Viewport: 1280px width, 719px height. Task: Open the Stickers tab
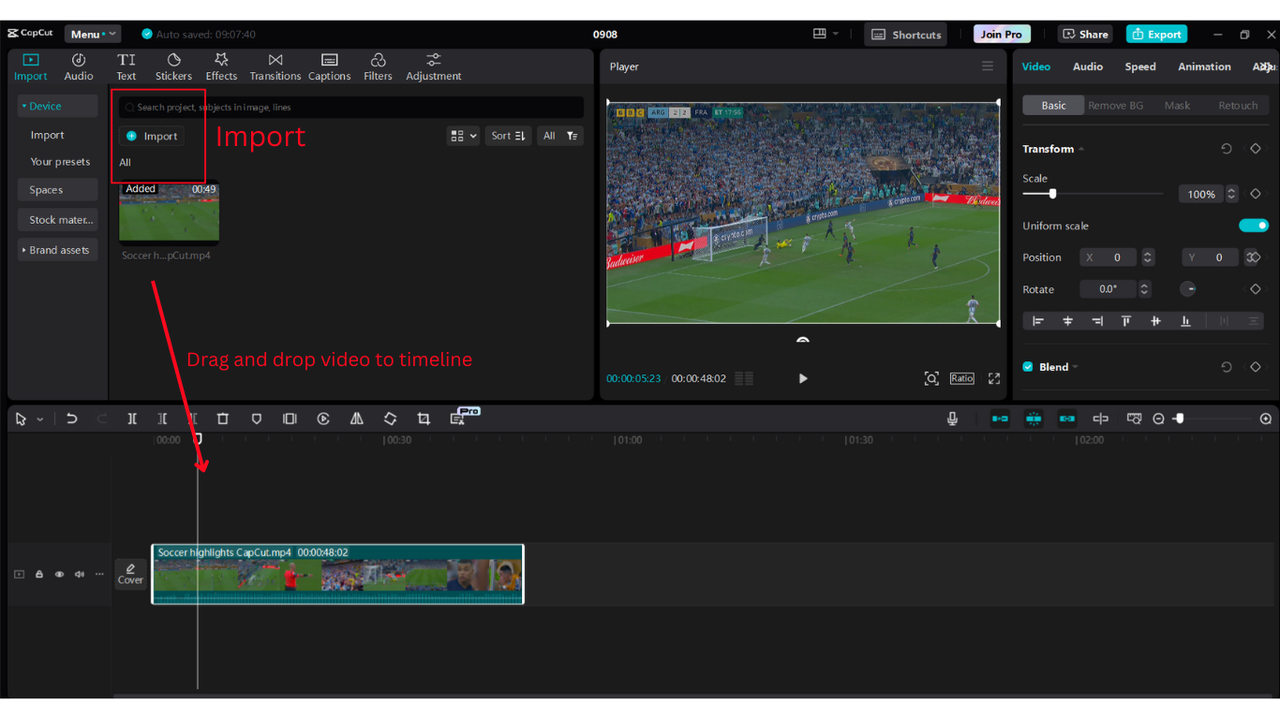pyautogui.click(x=173, y=67)
